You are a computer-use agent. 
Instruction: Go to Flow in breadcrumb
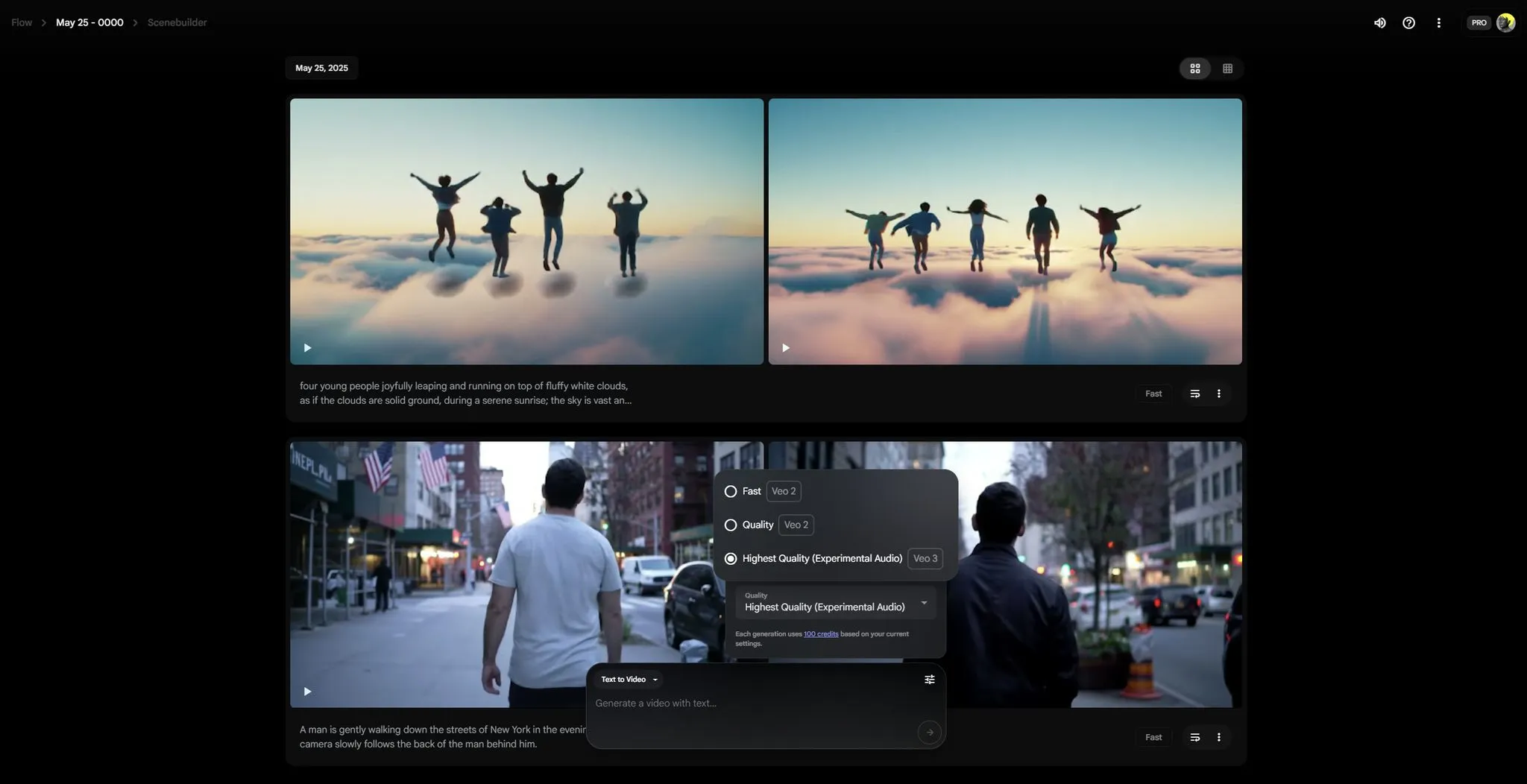22,23
